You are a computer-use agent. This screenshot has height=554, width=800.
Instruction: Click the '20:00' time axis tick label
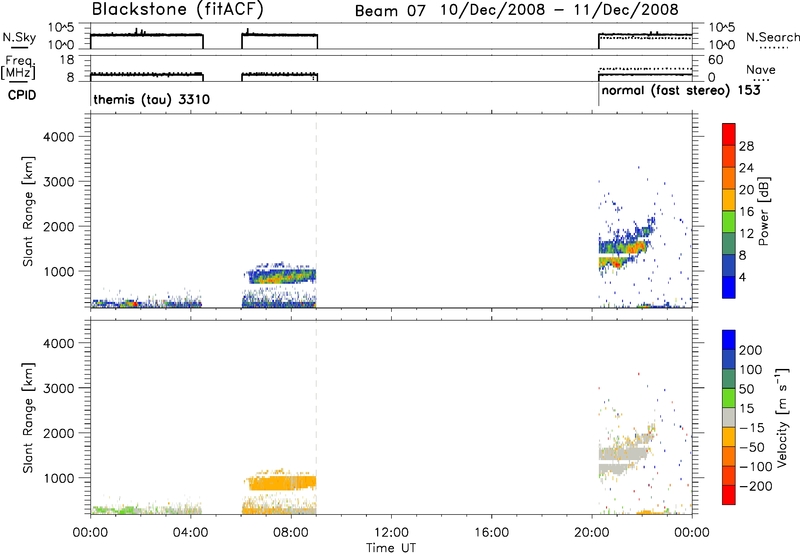click(592, 533)
